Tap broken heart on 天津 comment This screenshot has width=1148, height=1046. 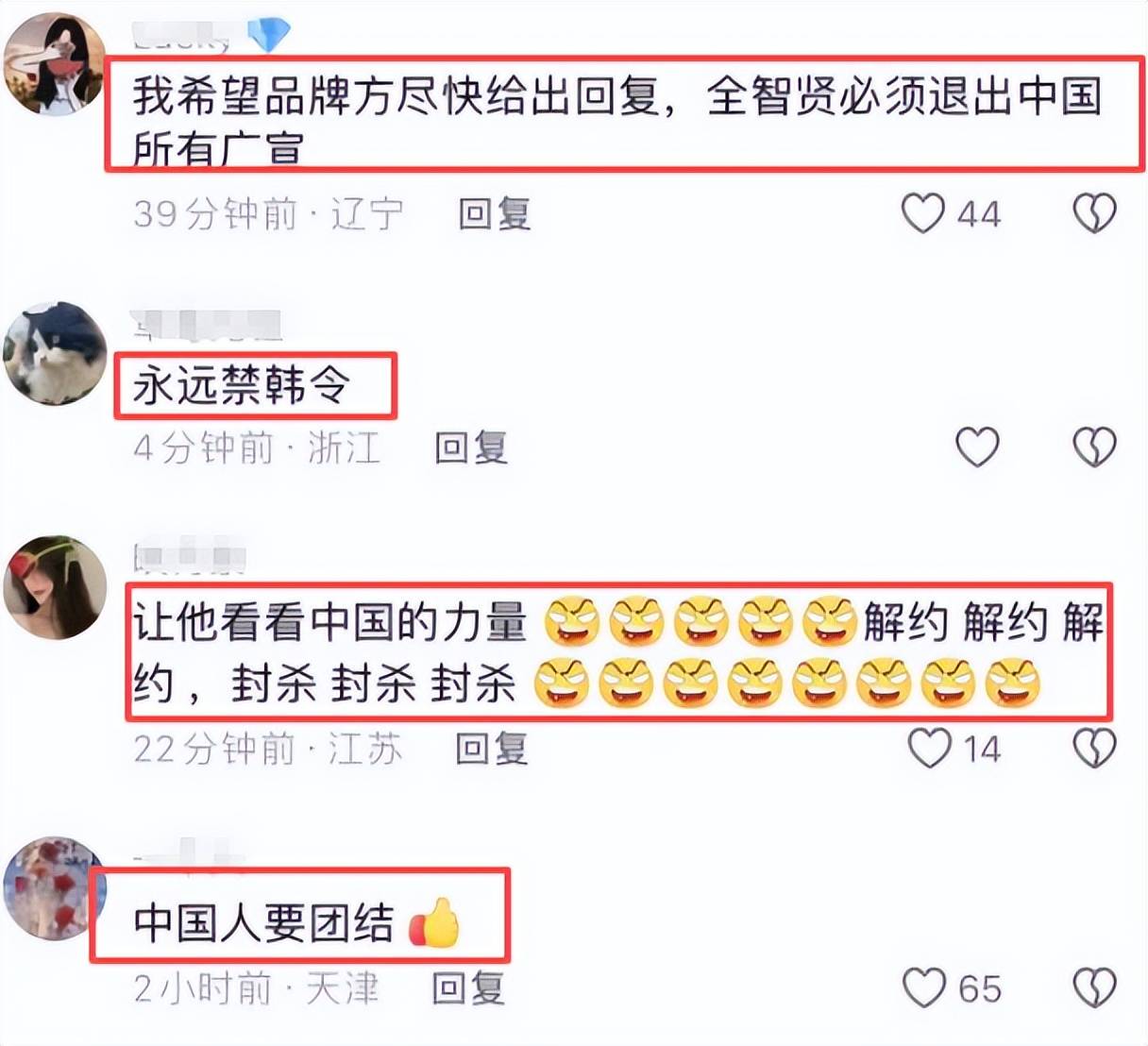tap(1095, 987)
